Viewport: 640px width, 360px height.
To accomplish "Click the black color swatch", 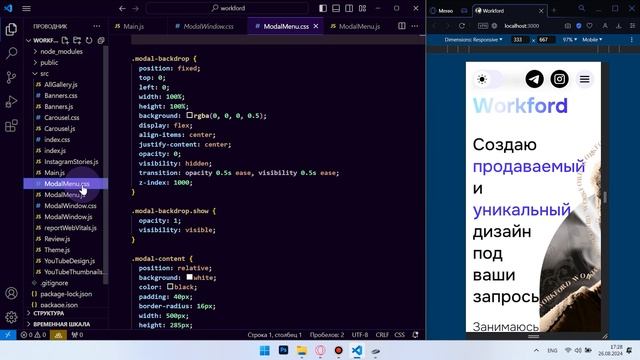I will tap(170, 287).
